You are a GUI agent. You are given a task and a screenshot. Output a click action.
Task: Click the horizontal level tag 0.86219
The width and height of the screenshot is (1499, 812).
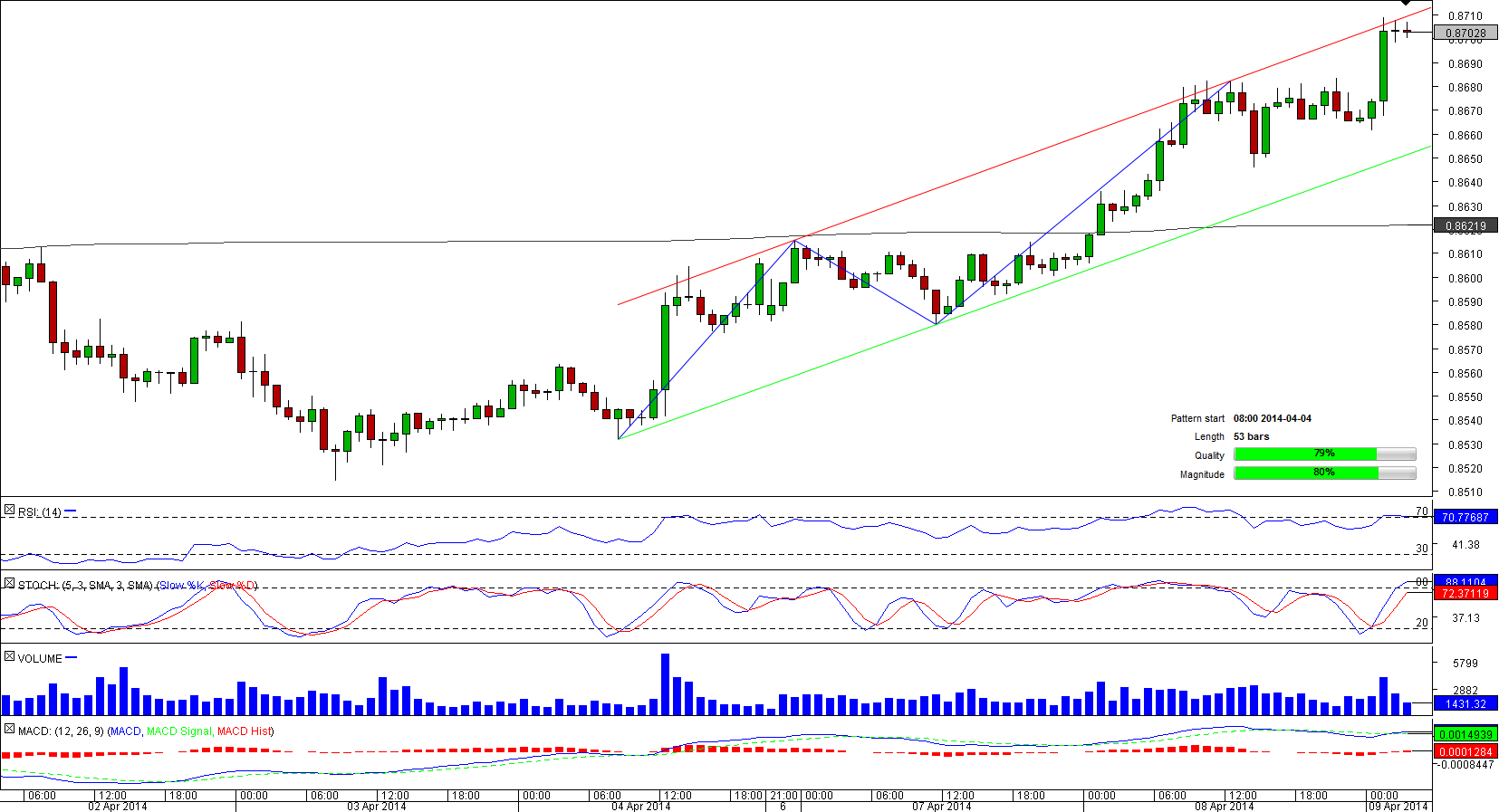1465,225
